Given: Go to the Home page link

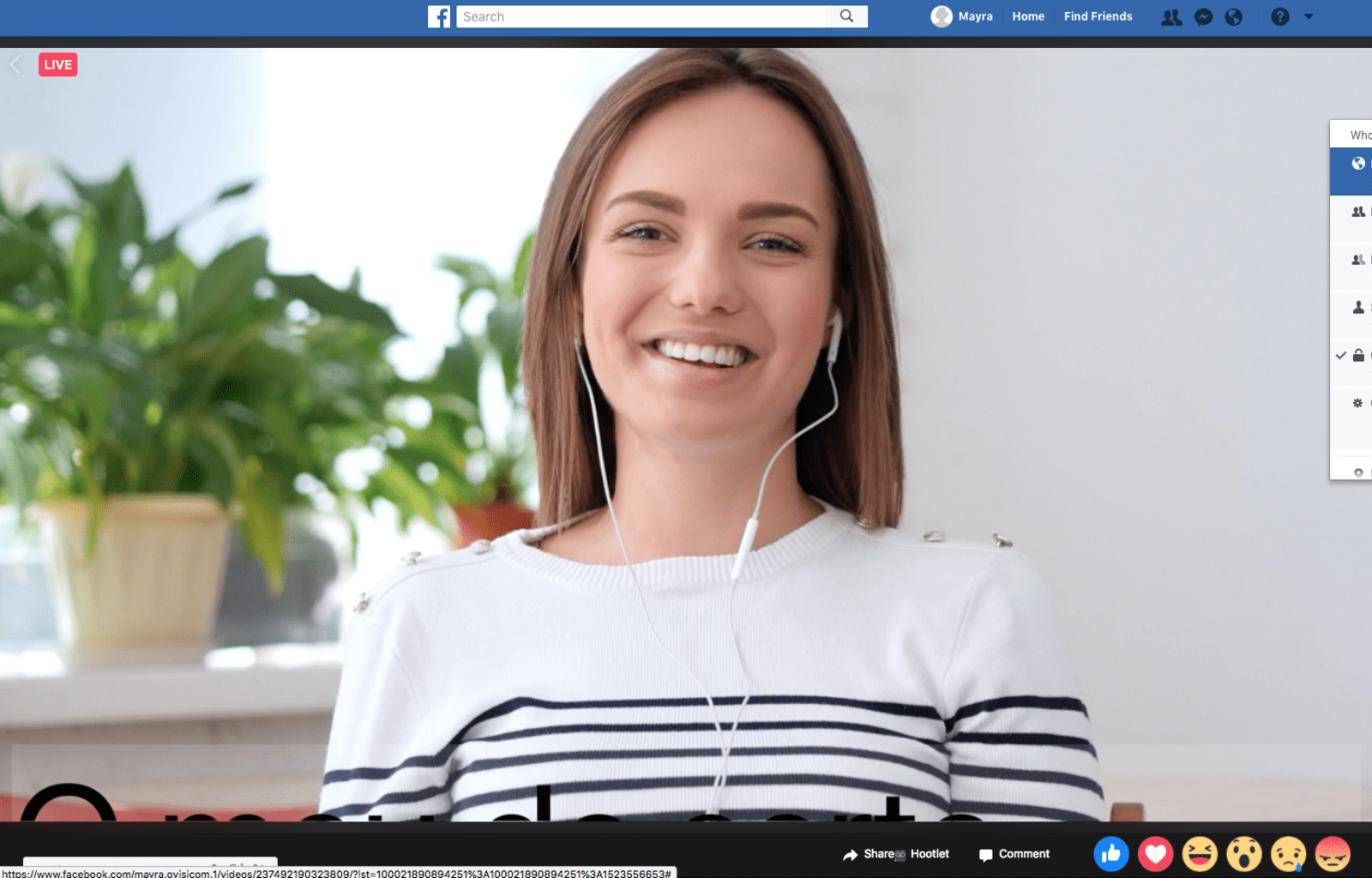Looking at the screenshot, I should [1028, 16].
